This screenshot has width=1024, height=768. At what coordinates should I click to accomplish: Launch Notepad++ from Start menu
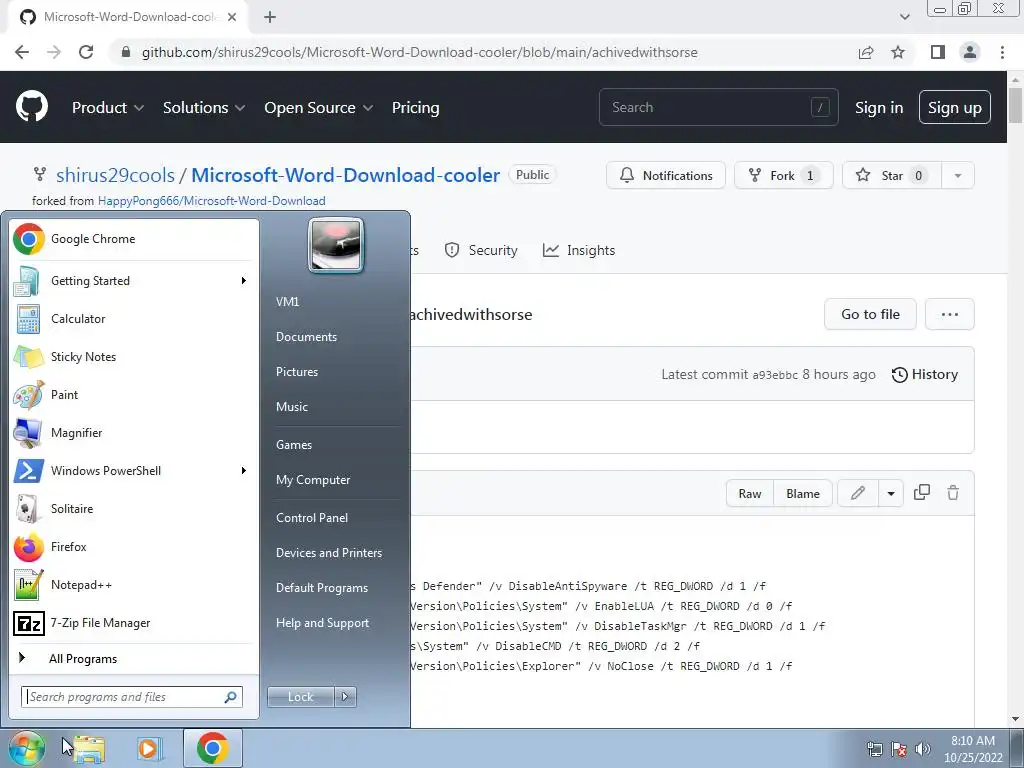pyautogui.click(x=134, y=584)
